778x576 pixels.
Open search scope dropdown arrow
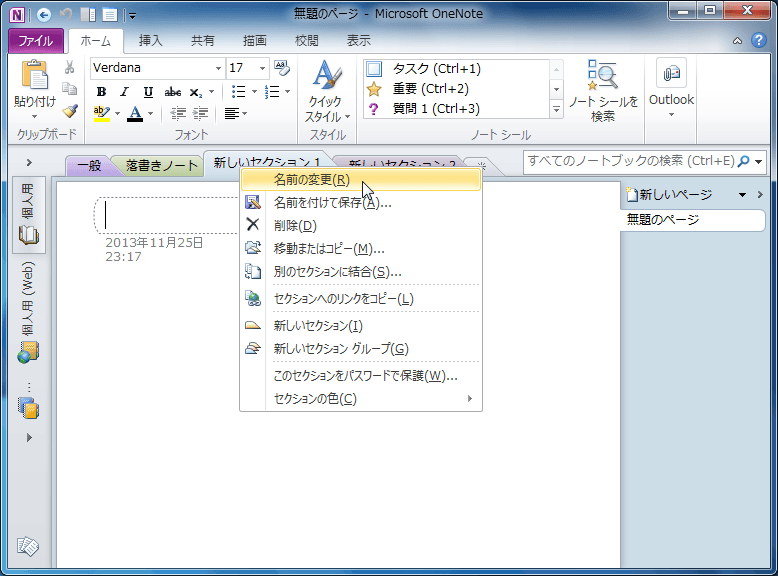(759, 162)
